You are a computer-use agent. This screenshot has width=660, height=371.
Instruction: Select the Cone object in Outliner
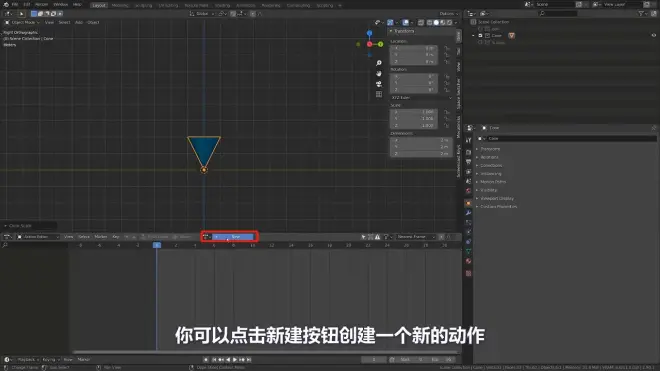497,36
